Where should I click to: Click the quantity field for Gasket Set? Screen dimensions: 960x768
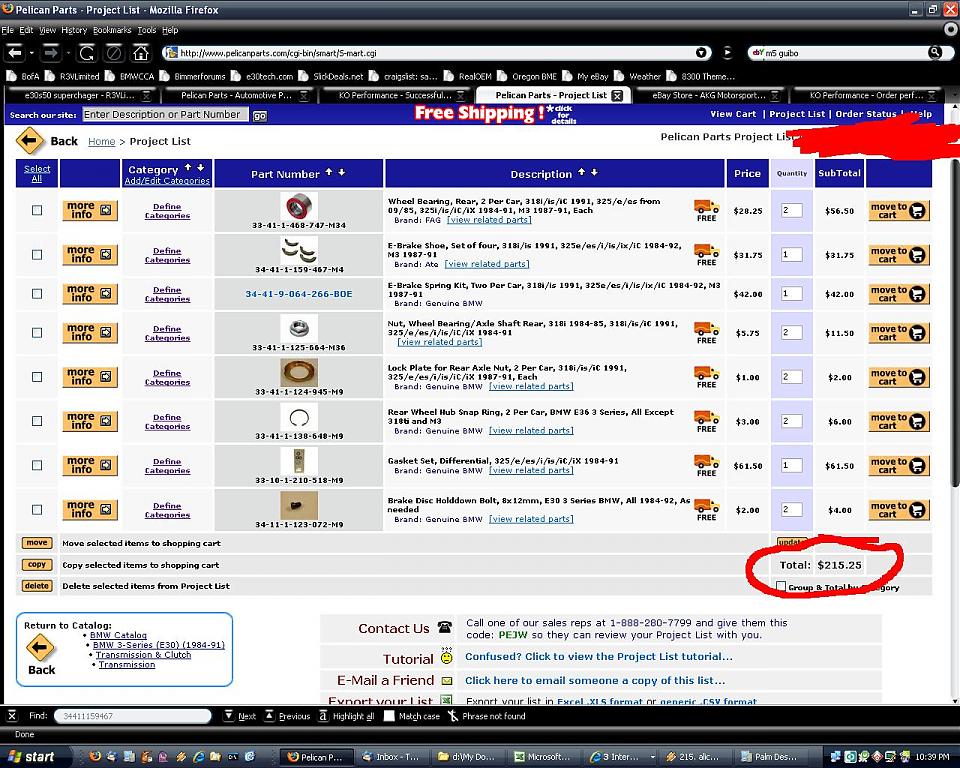coord(791,465)
